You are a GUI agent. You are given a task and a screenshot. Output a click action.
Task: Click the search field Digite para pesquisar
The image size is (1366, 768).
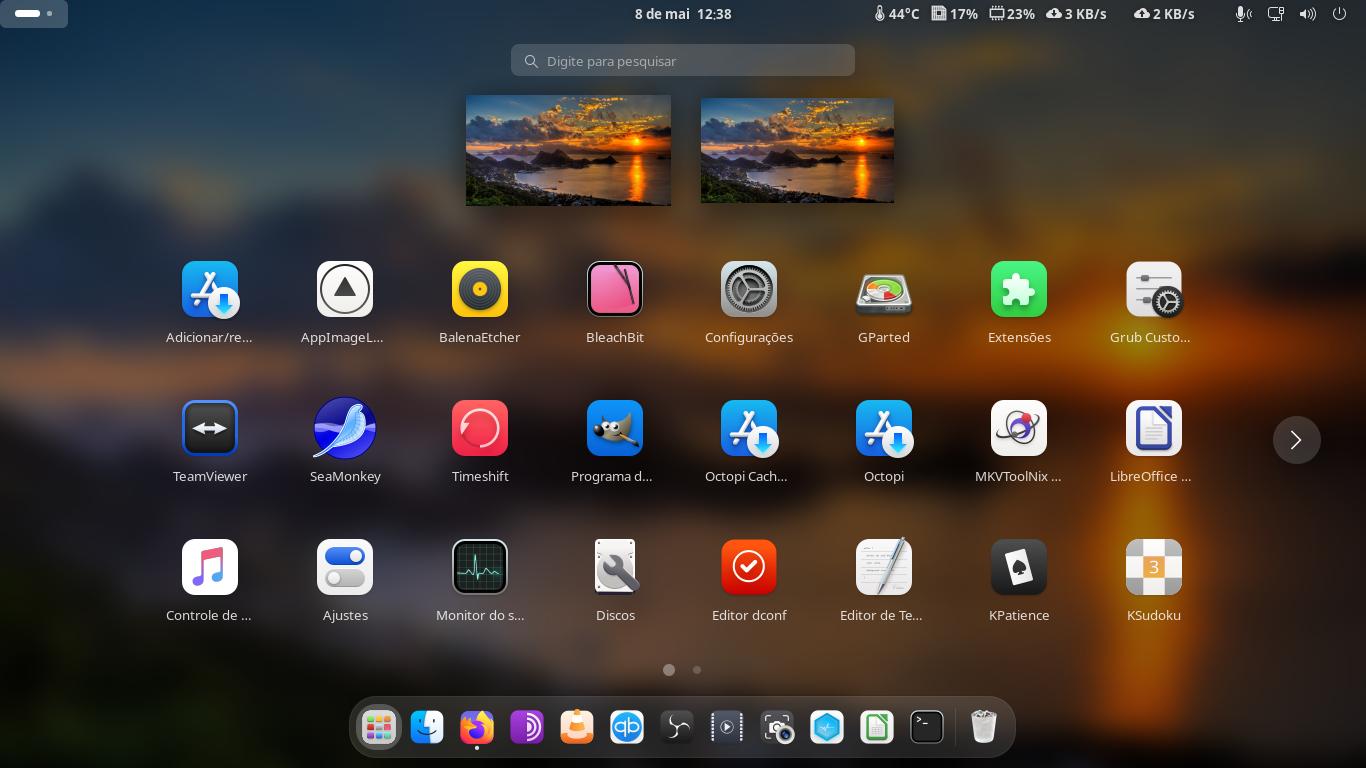[683, 61]
